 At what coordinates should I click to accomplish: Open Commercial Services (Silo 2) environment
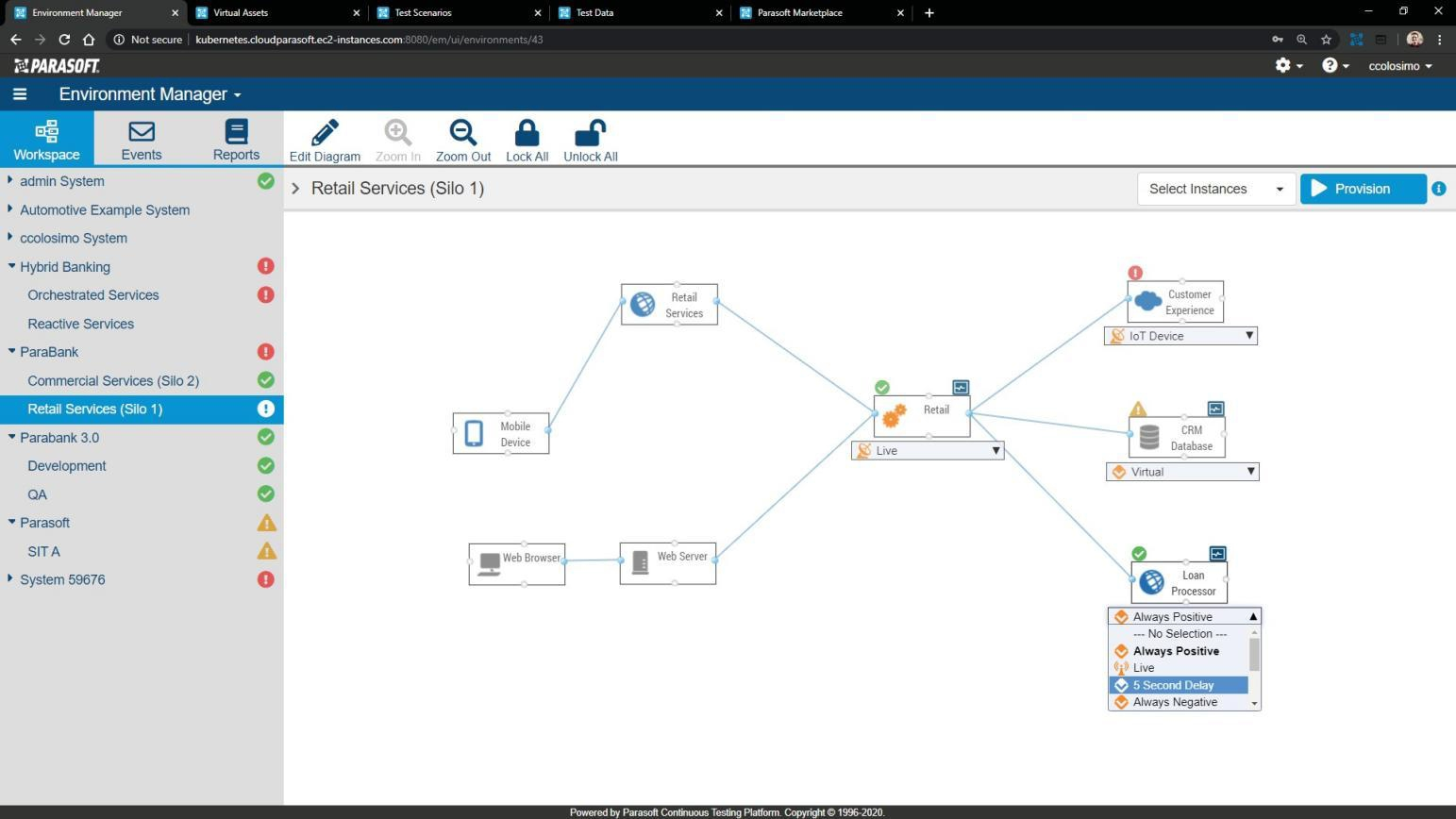[113, 380]
